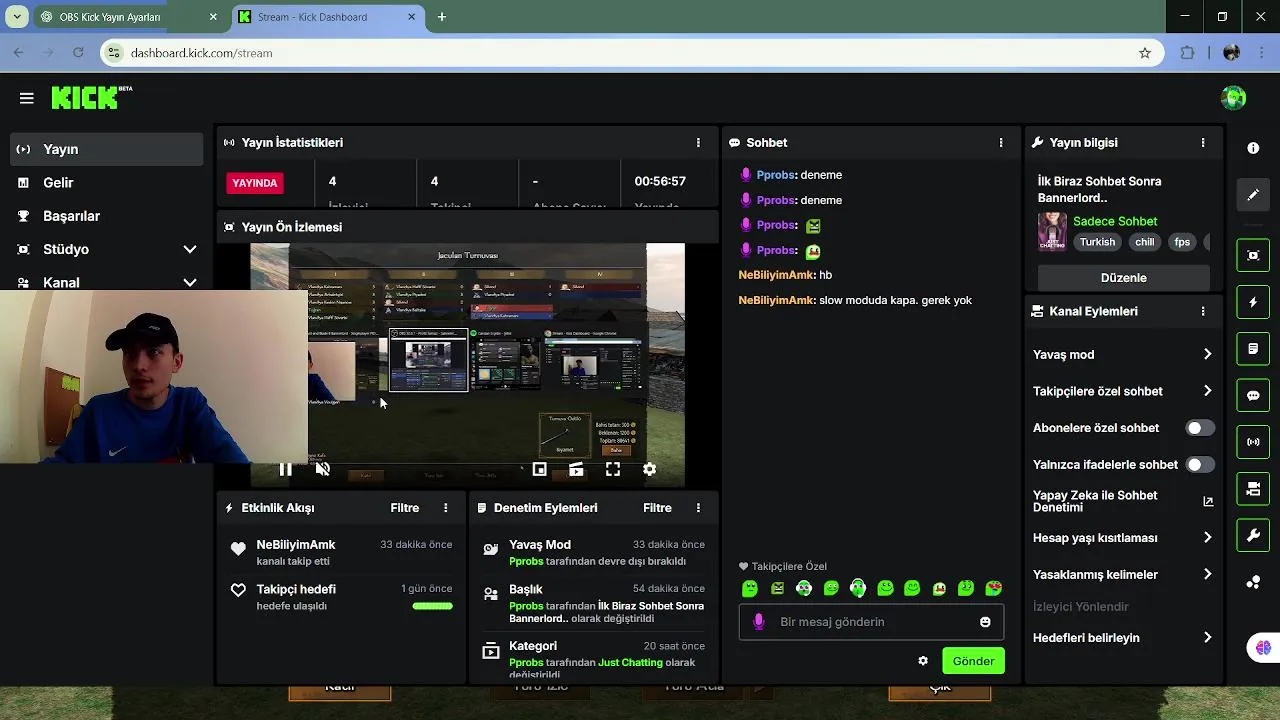This screenshot has width=1280, height=720.
Task: Toggle the lightning activity feed widget icon
Action: point(1253,302)
